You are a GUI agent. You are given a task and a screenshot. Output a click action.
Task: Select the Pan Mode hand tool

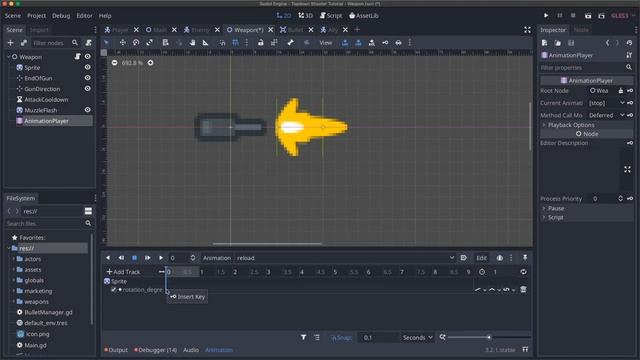click(192, 42)
